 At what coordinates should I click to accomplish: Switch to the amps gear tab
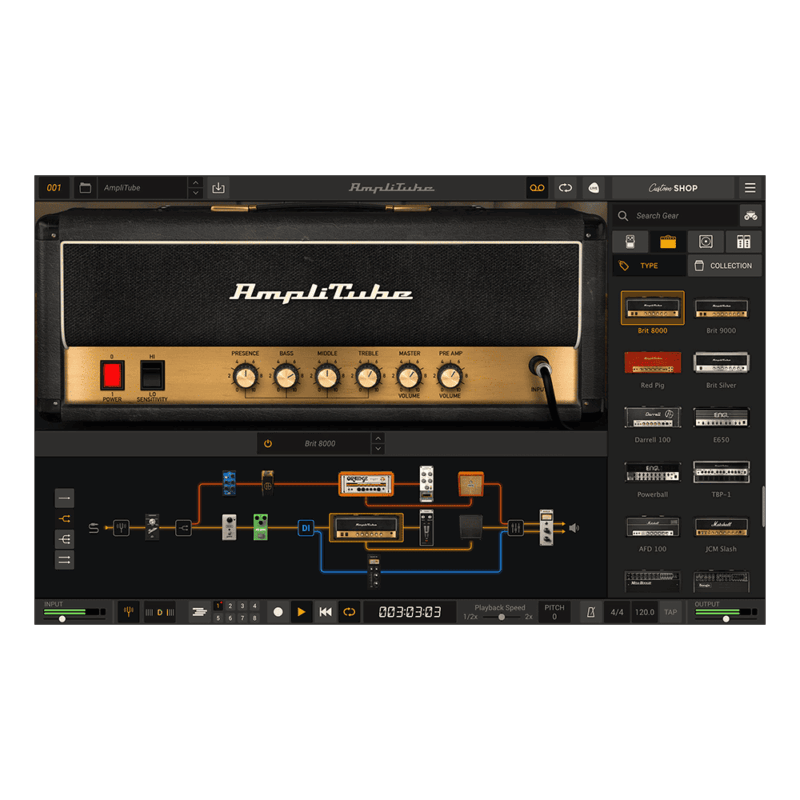point(668,241)
